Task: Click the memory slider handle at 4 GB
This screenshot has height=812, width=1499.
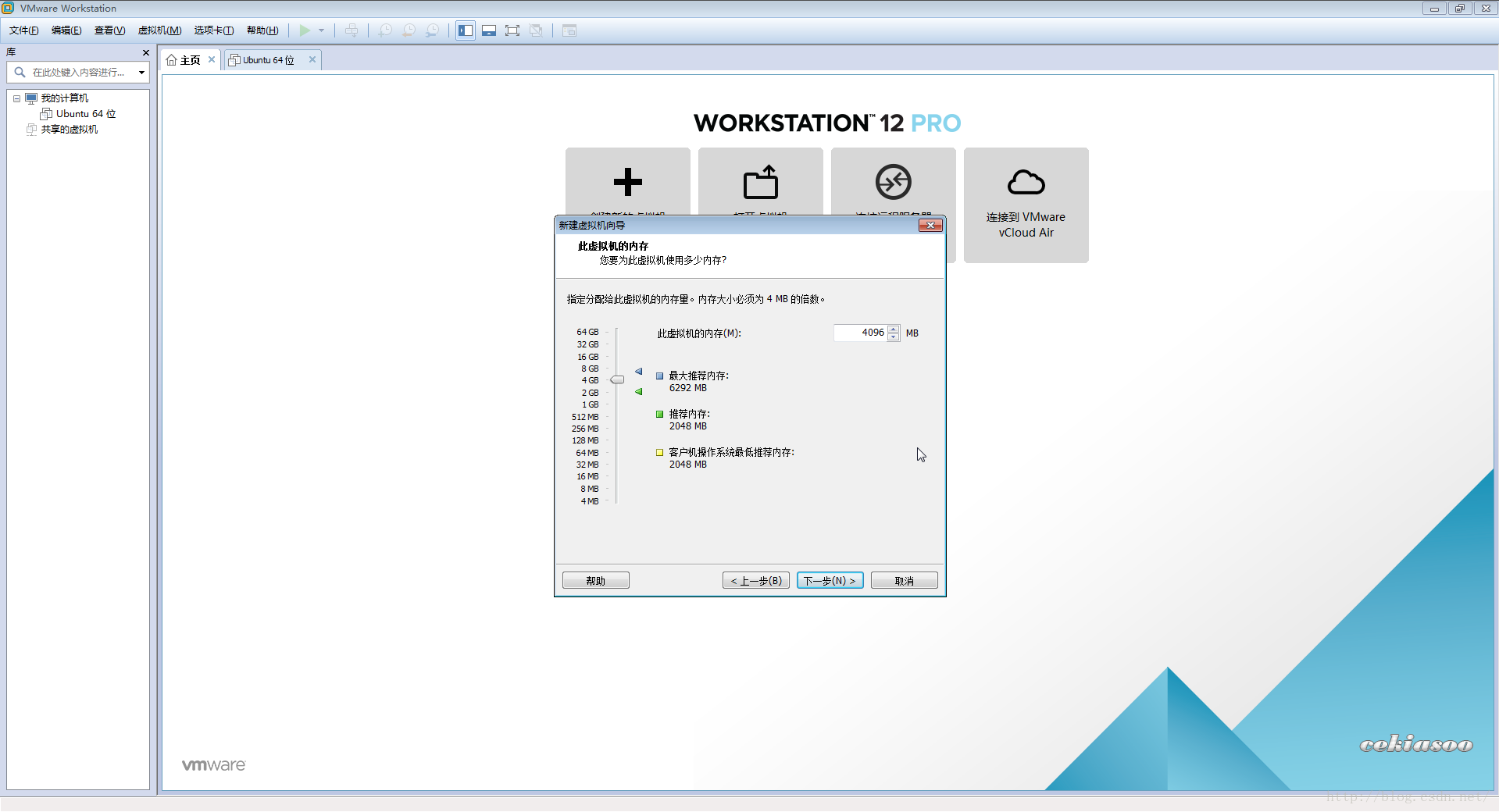Action: click(617, 380)
